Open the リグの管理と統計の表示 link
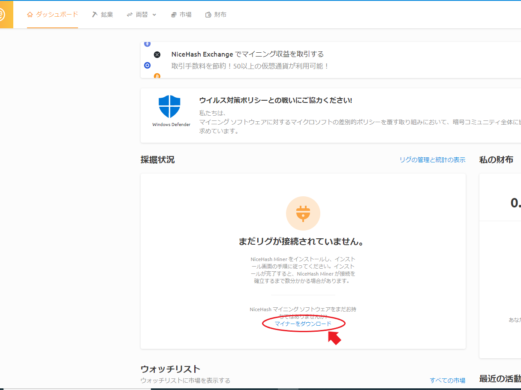Screen dimensions: 521x390 click(432, 160)
